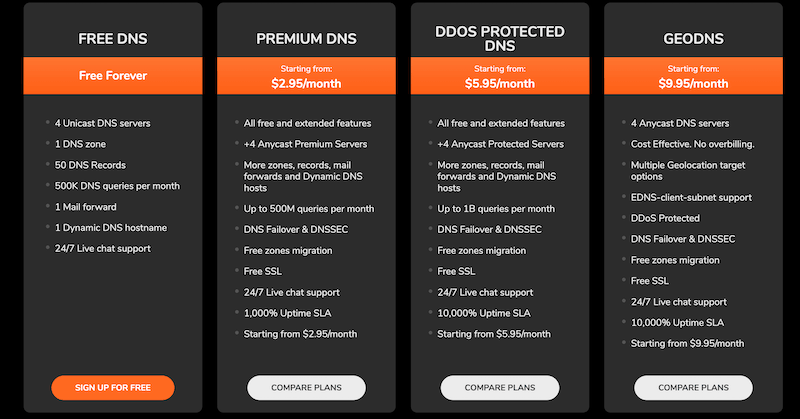Screen dimensions: 800x419
Task: Click +4 Anycast Protected Servers feature
Action: click(501, 144)
